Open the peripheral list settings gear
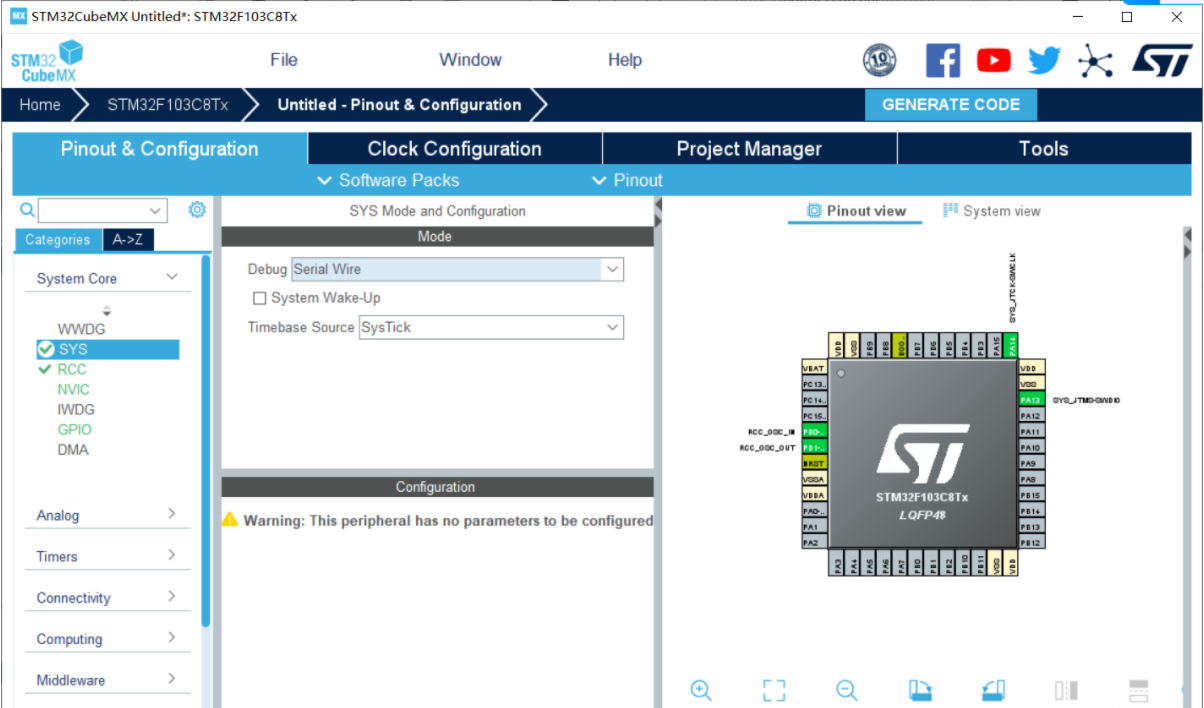 point(197,210)
